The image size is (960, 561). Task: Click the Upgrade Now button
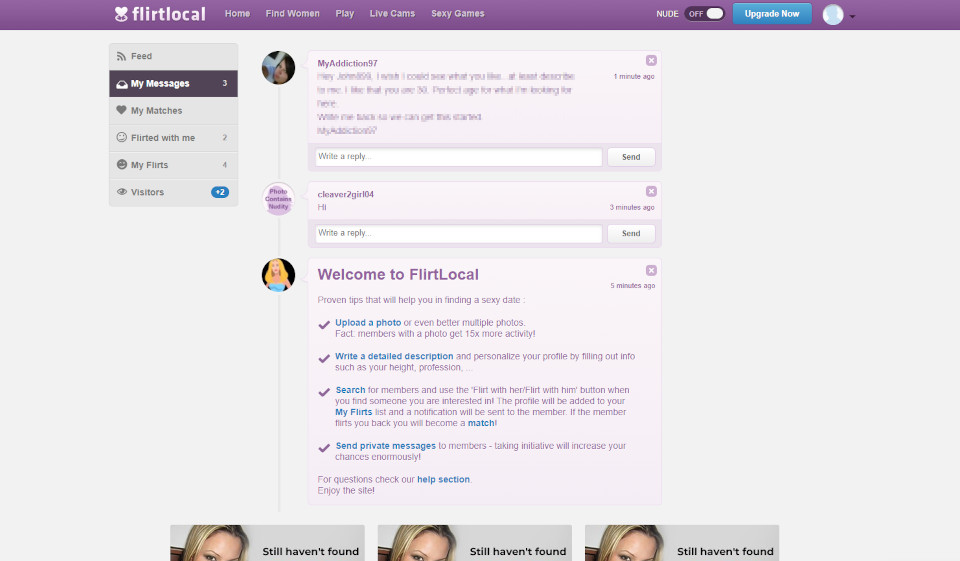click(772, 14)
